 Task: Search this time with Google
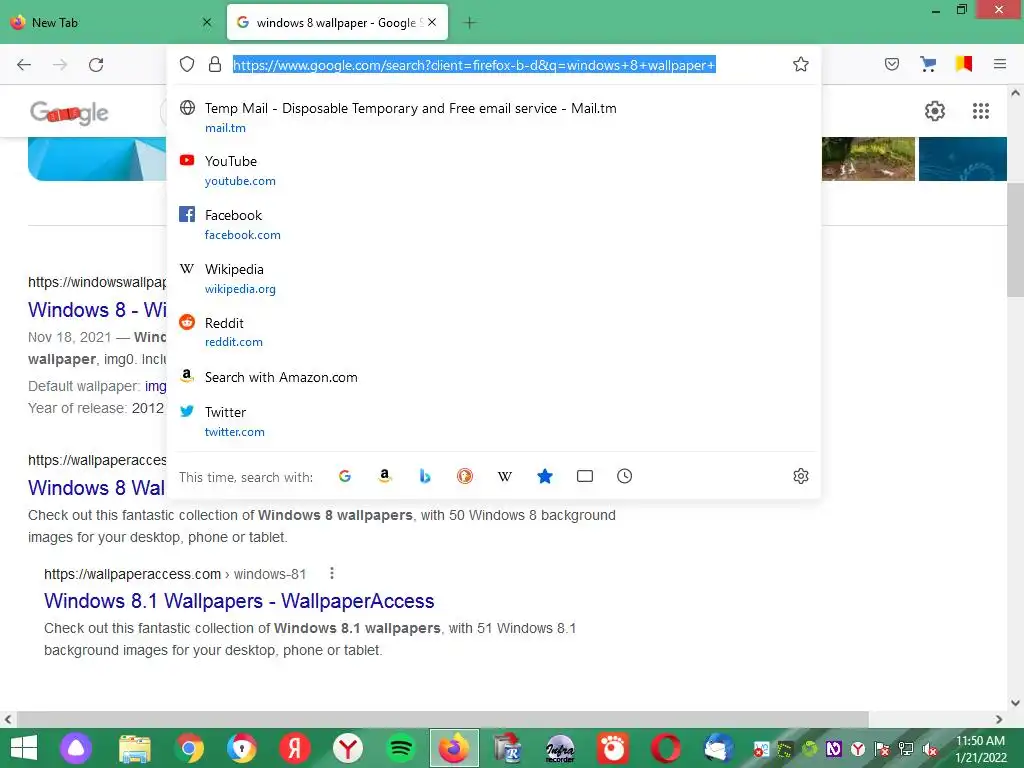[345, 476]
